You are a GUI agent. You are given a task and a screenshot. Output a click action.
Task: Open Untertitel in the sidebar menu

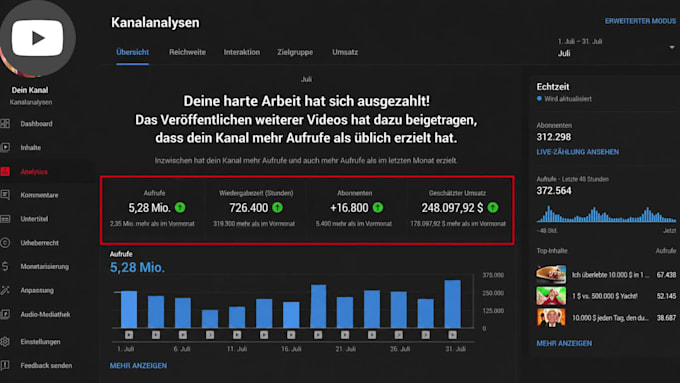coord(34,219)
